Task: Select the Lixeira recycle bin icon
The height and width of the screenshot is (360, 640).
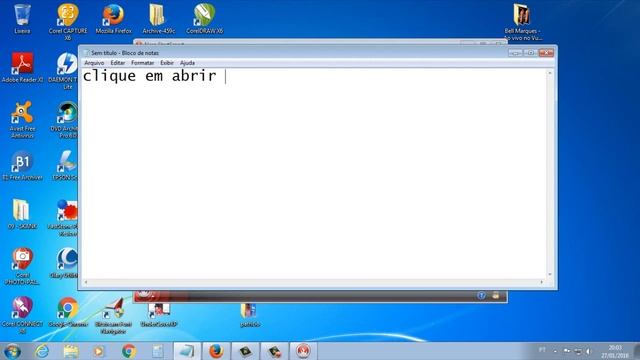Action: pos(22,19)
